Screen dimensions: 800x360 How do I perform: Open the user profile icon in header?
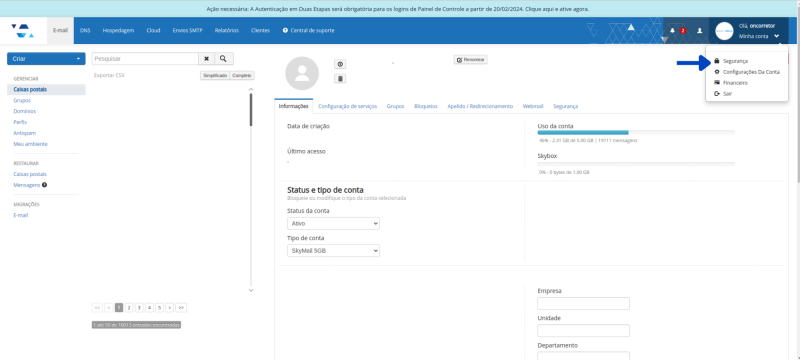pyautogui.click(x=699, y=31)
